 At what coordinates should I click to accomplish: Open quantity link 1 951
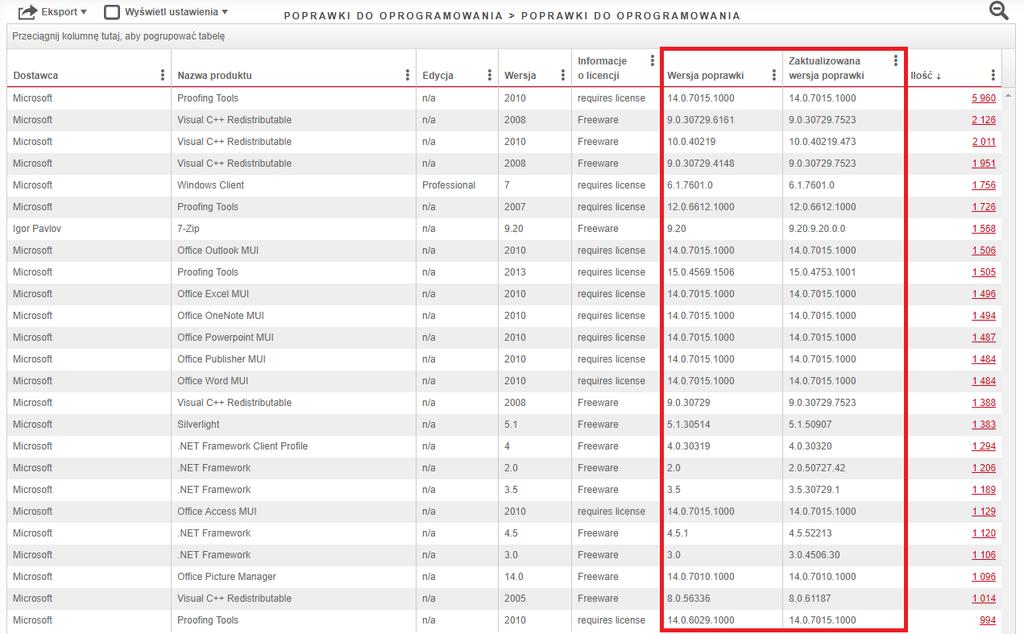click(984, 163)
